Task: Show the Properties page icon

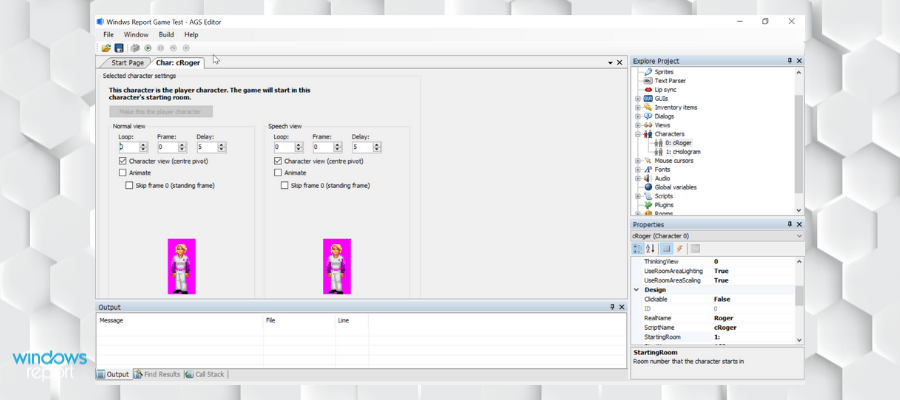Action: (666, 248)
